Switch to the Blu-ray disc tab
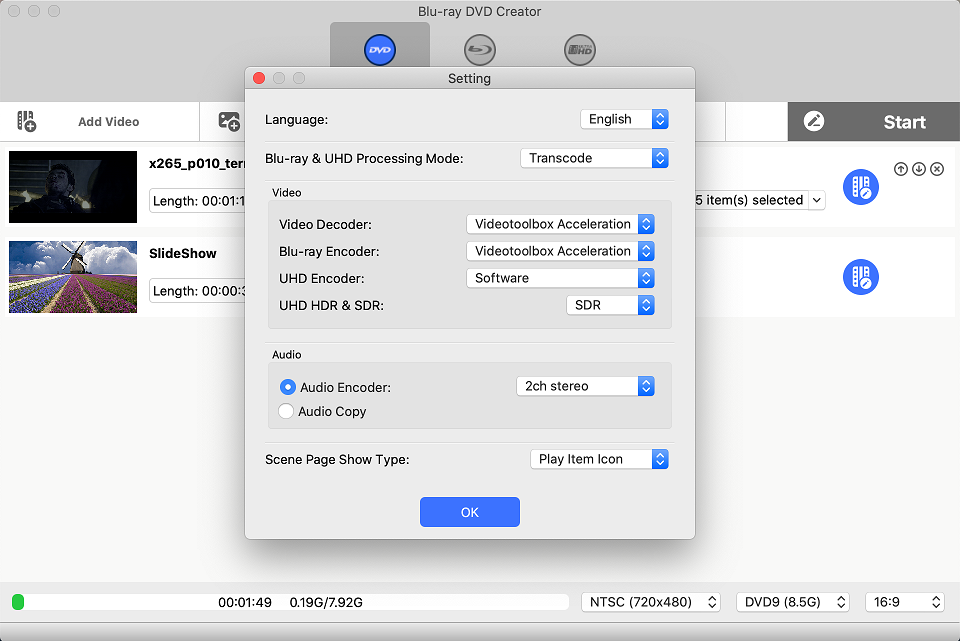 click(480, 50)
